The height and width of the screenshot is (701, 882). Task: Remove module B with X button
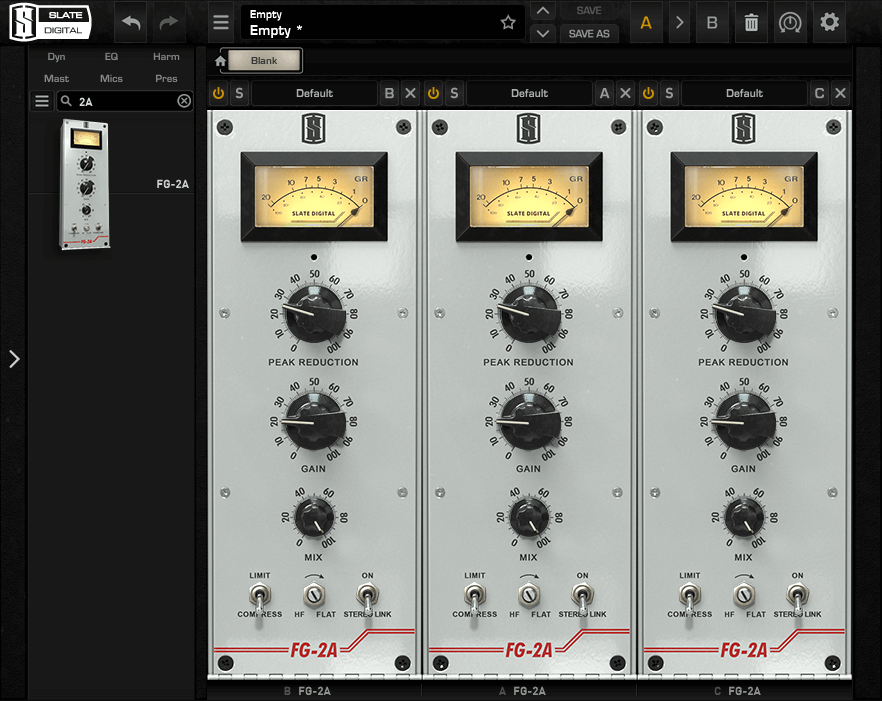(411, 93)
